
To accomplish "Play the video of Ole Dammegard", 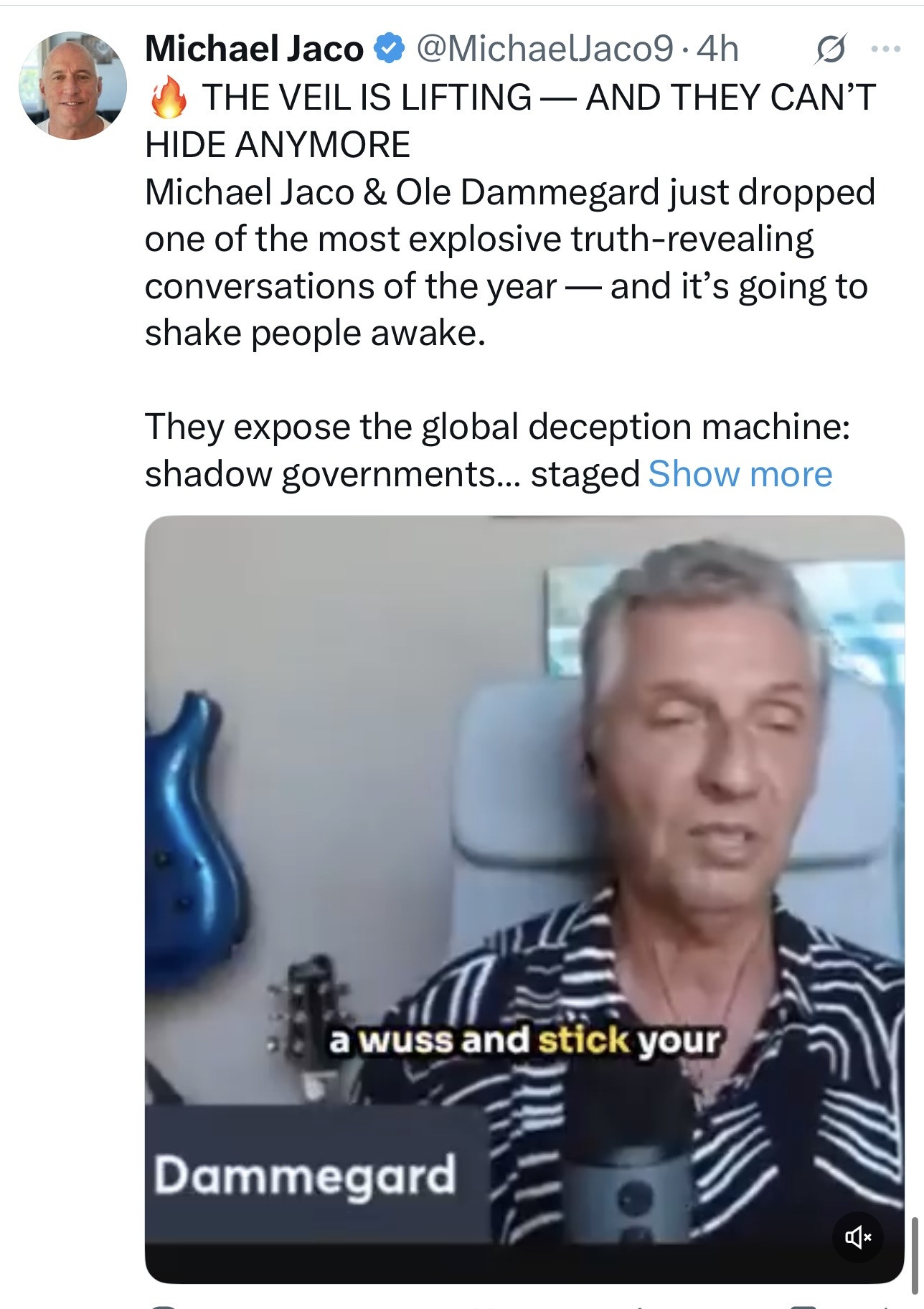I will coord(524,899).
